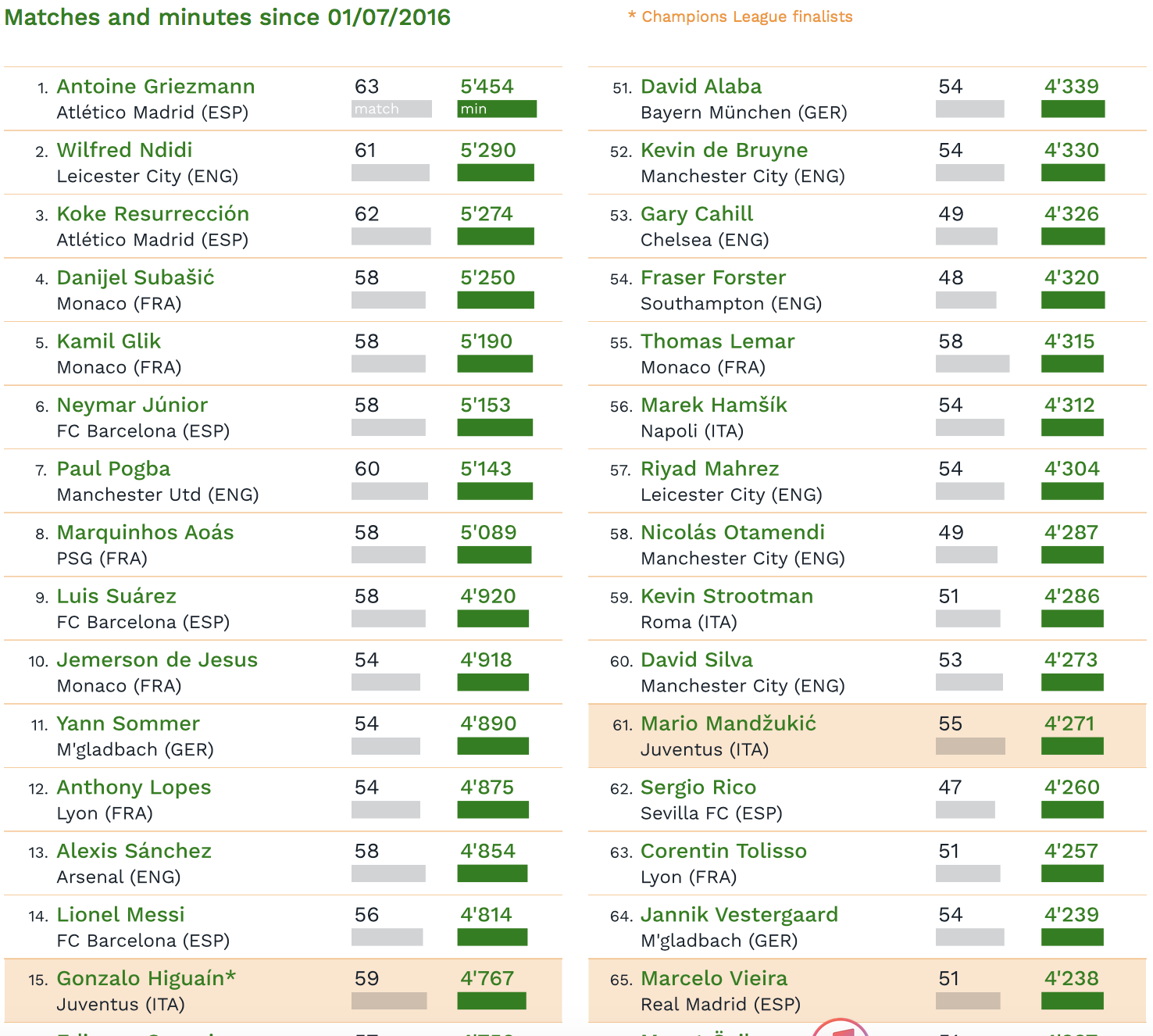This screenshot has height=1036, width=1153.
Task: Open Fraser Forster player link
Action: click(x=713, y=278)
